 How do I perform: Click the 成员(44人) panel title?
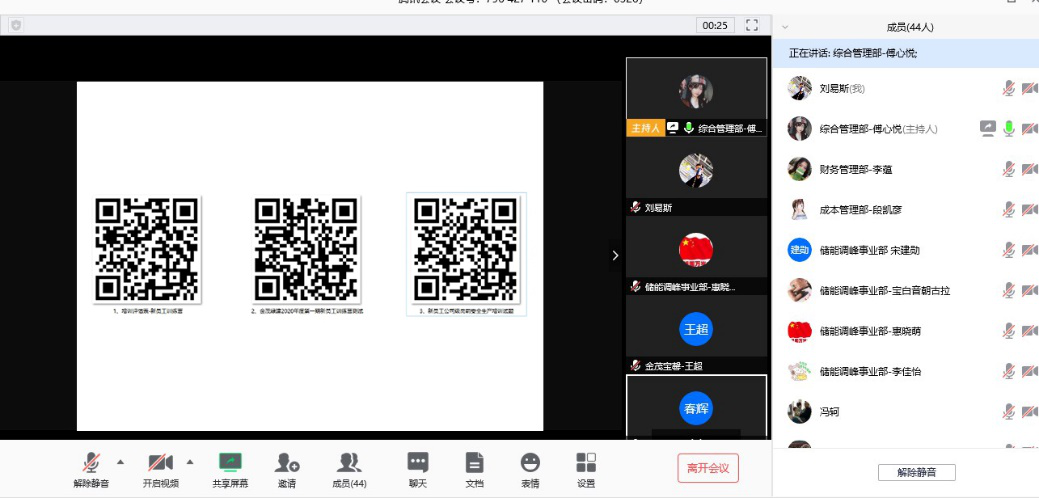coord(910,27)
